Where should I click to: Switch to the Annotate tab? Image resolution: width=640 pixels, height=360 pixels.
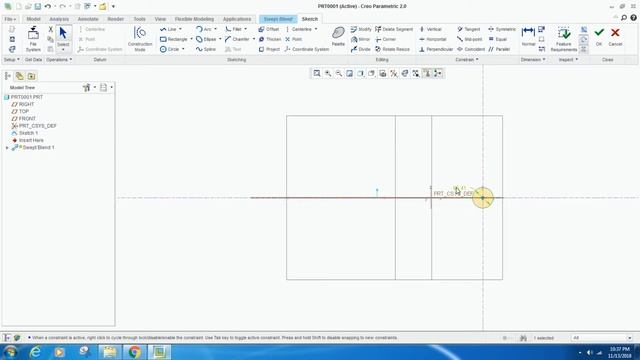88,19
